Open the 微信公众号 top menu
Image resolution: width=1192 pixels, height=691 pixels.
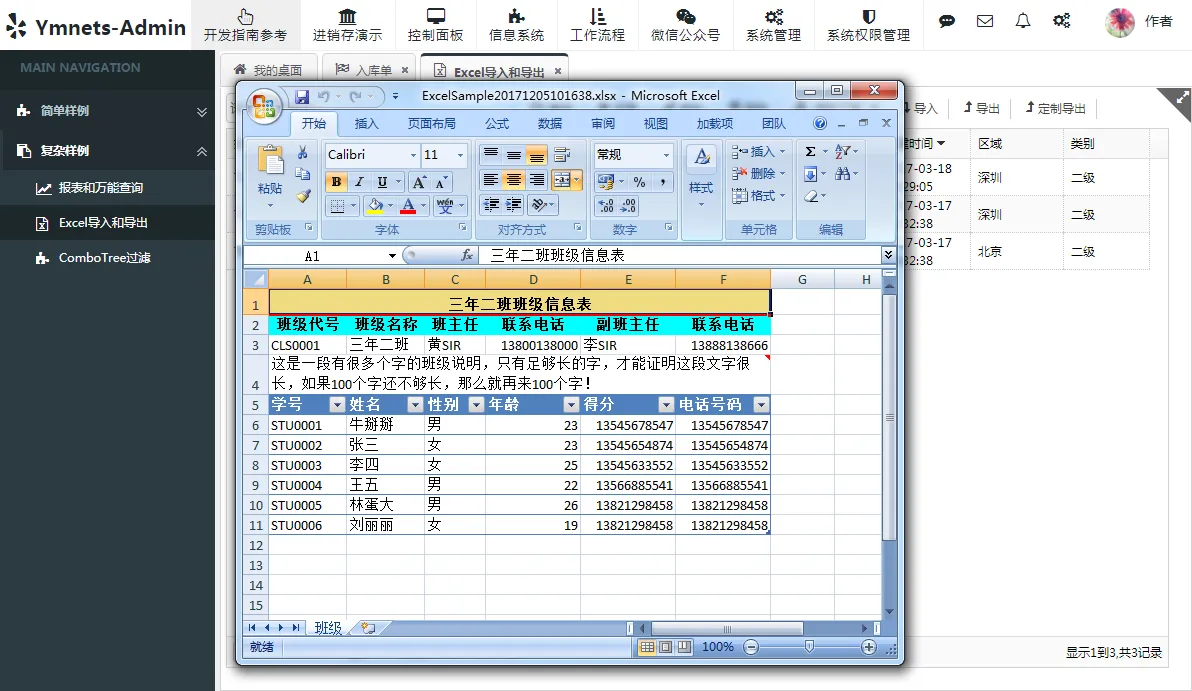click(x=685, y=25)
